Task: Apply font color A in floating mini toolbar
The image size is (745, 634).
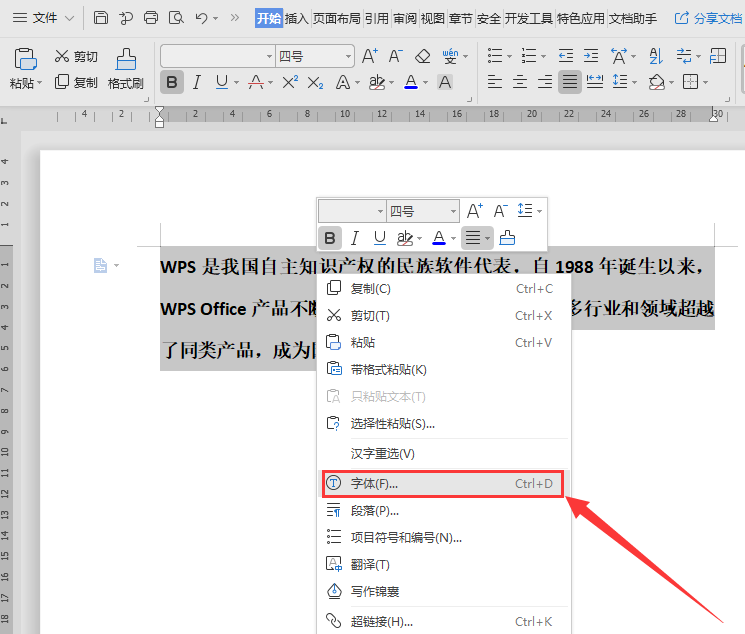Action: [x=439, y=237]
